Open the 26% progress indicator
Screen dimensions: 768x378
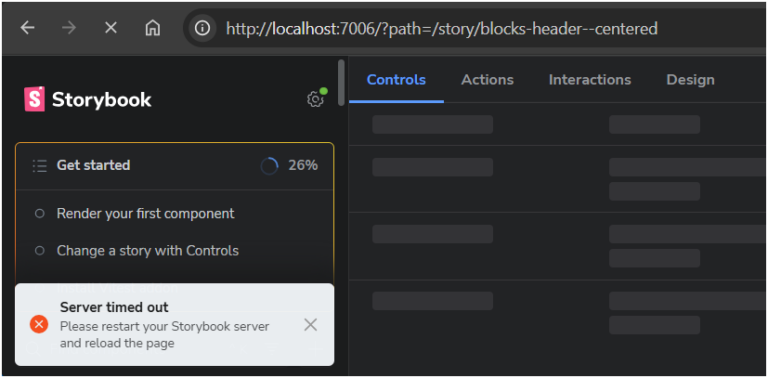point(289,166)
